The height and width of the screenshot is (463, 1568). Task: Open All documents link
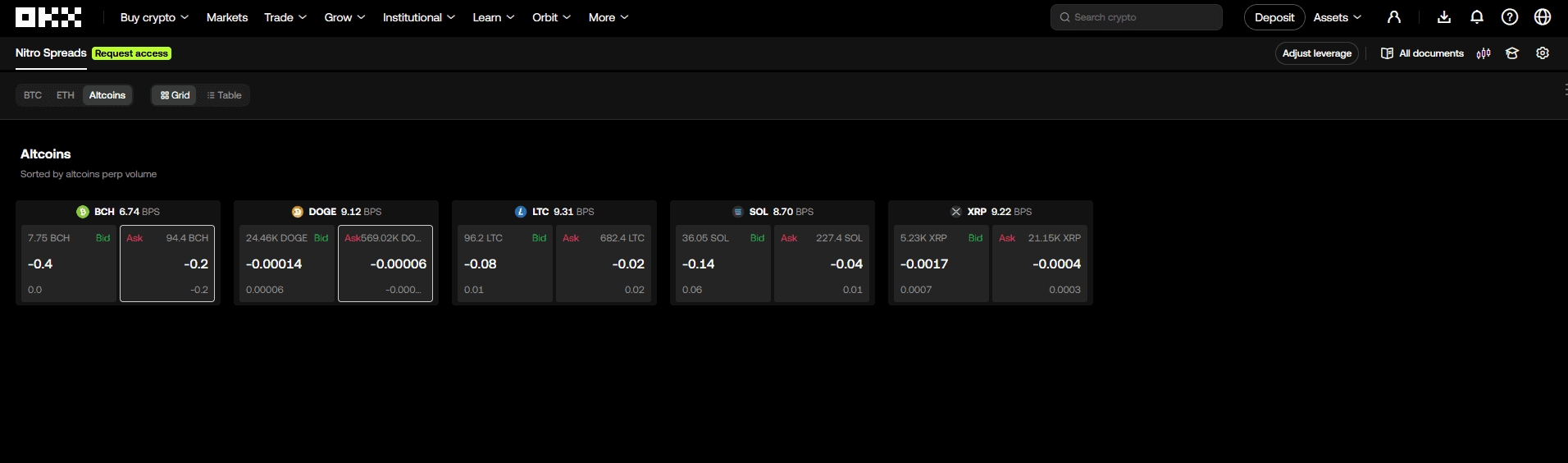click(x=1423, y=53)
